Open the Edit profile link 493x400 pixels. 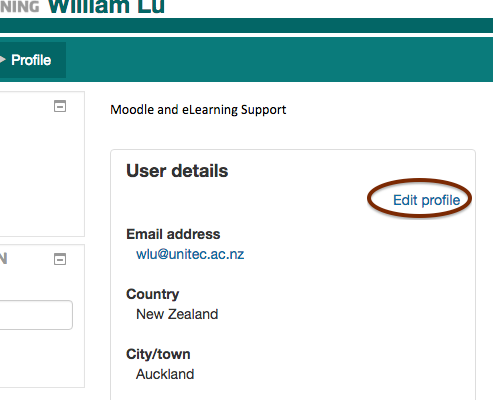coord(426,200)
